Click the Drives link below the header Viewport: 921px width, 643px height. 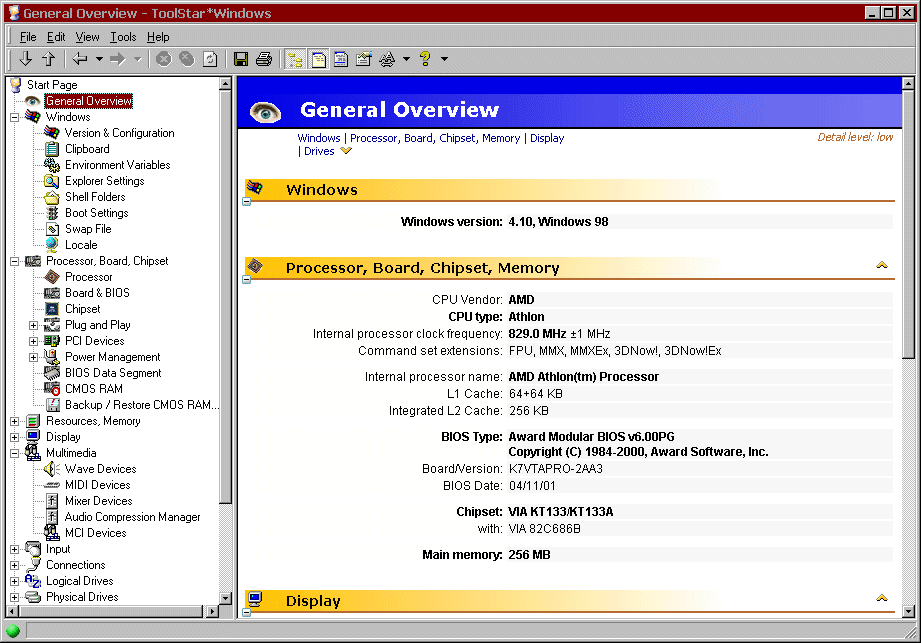[x=319, y=152]
